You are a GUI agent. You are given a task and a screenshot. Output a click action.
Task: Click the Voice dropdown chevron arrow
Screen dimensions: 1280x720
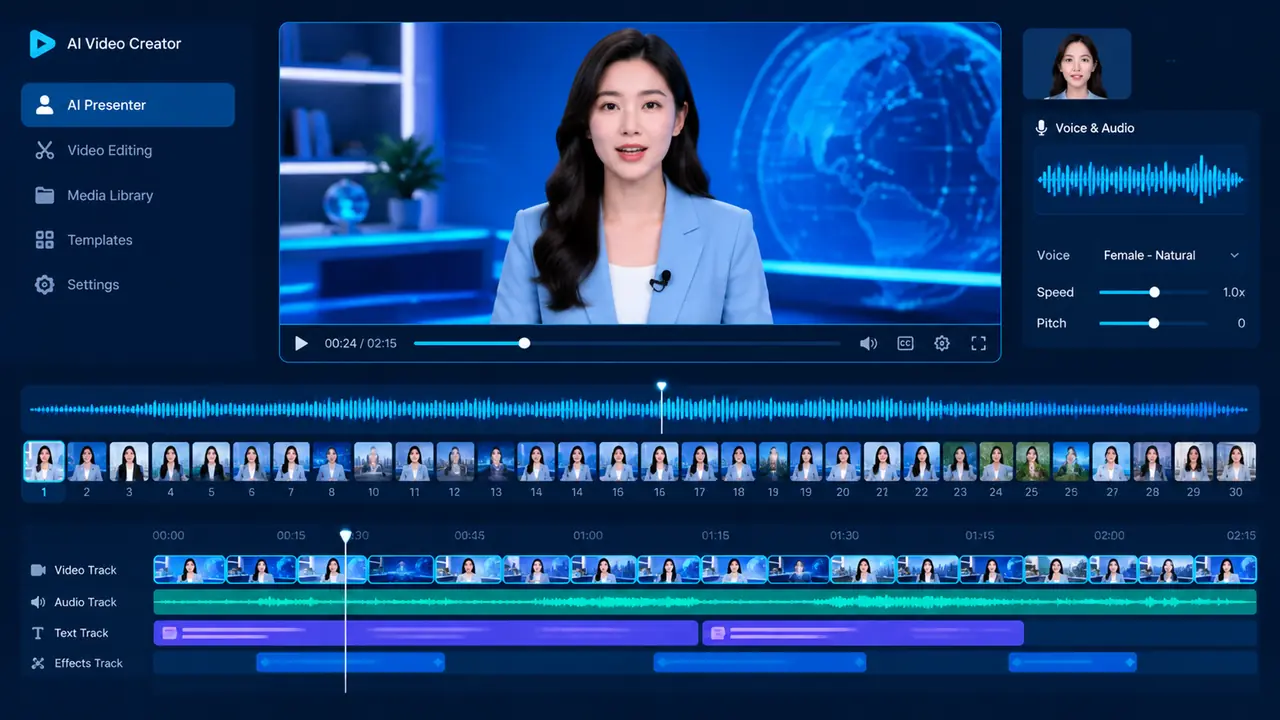[1235, 255]
